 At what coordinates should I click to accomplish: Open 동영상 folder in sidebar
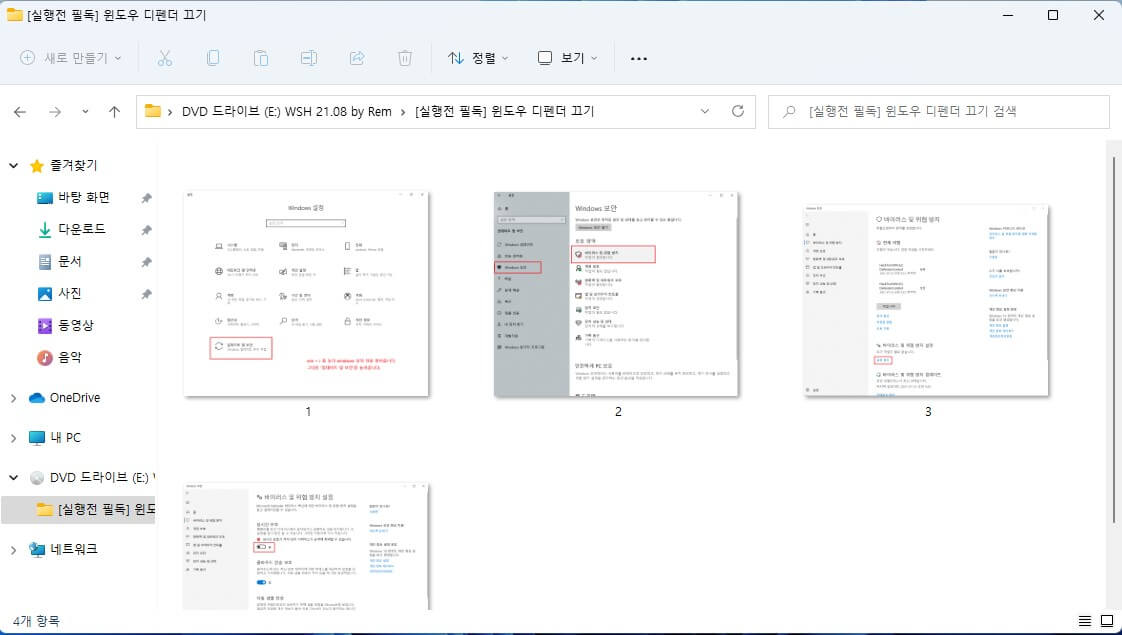(76, 325)
